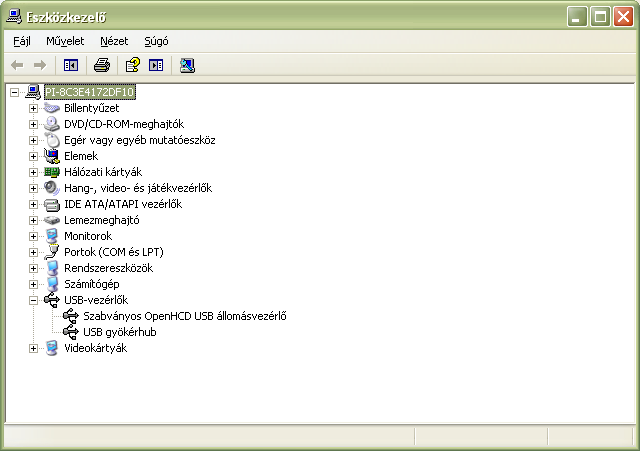
Task: Click the Hálózati kártyák network card icon
Action: 52,172
